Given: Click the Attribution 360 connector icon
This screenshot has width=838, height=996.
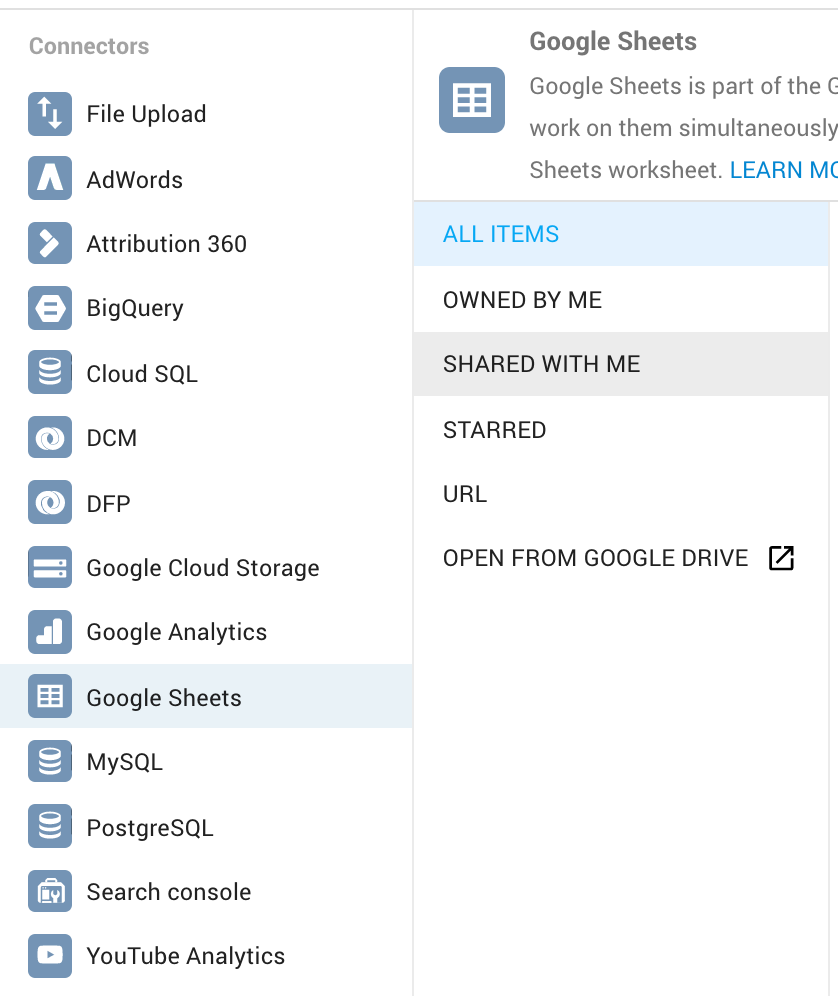Looking at the screenshot, I should click(50, 243).
